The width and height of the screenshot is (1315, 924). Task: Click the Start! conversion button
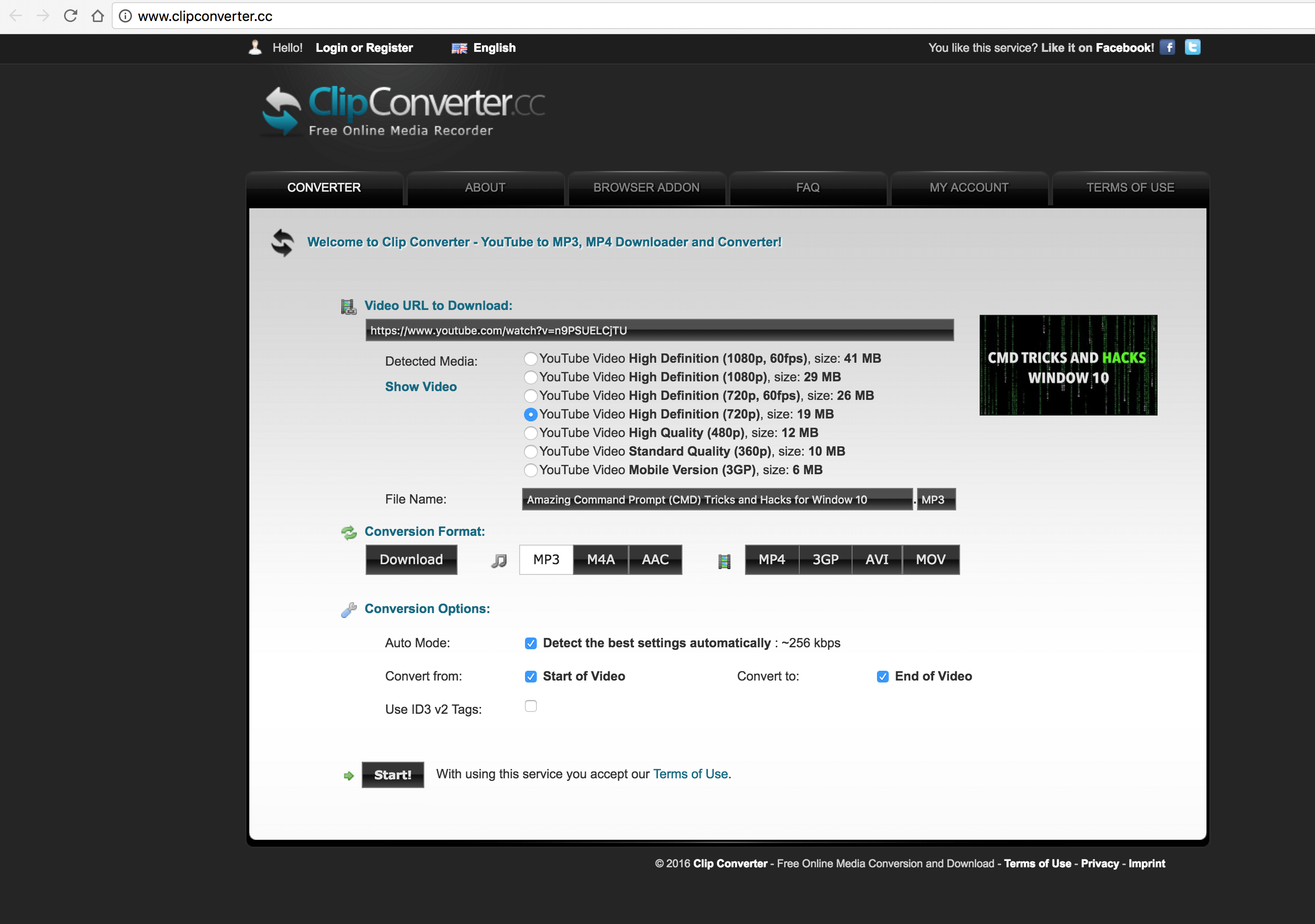[x=391, y=774]
